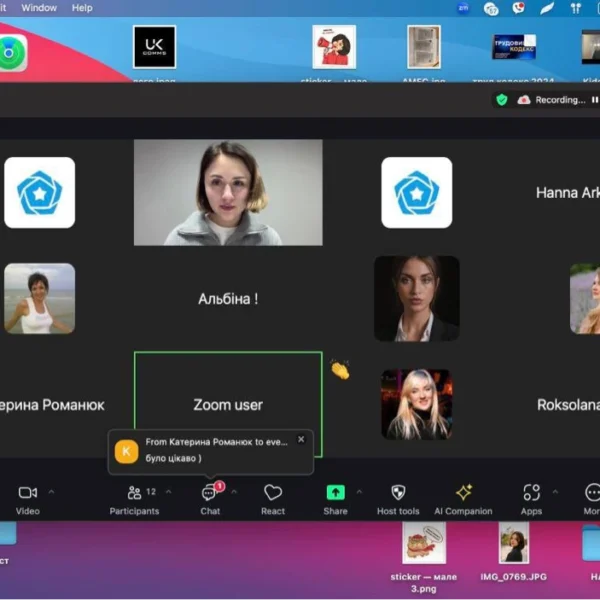Open the Help menu
Screen dimensions: 600x600
(82, 8)
